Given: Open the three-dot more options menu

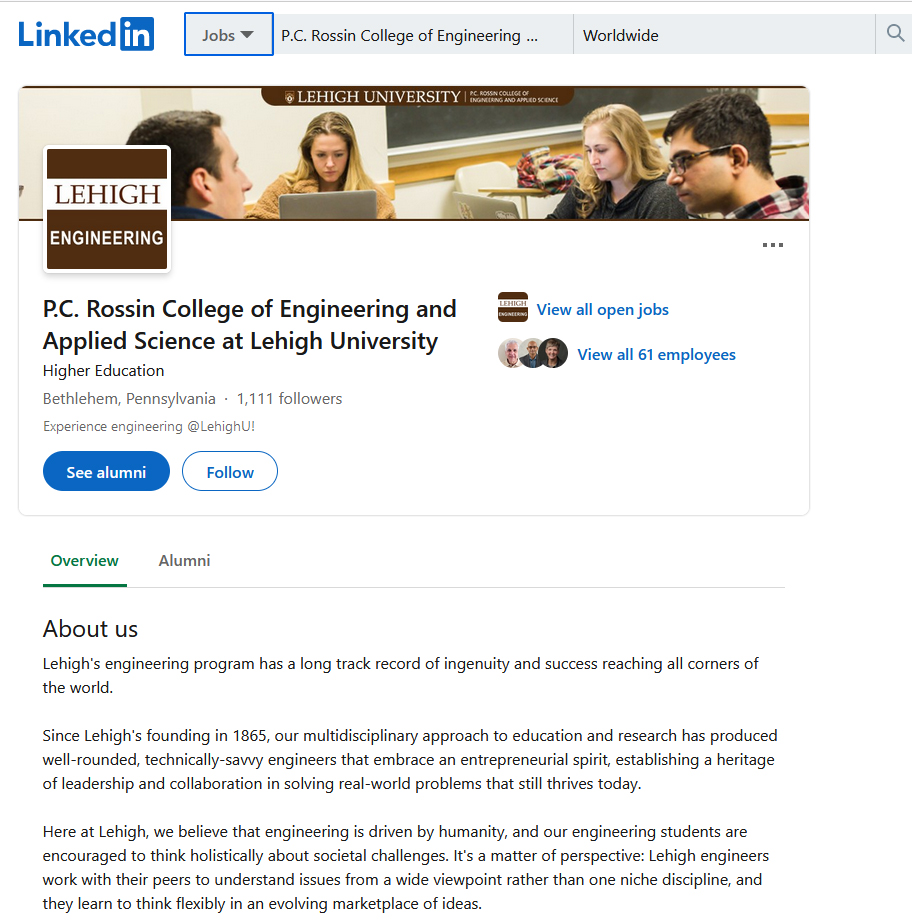Looking at the screenshot, I should 772,245.
